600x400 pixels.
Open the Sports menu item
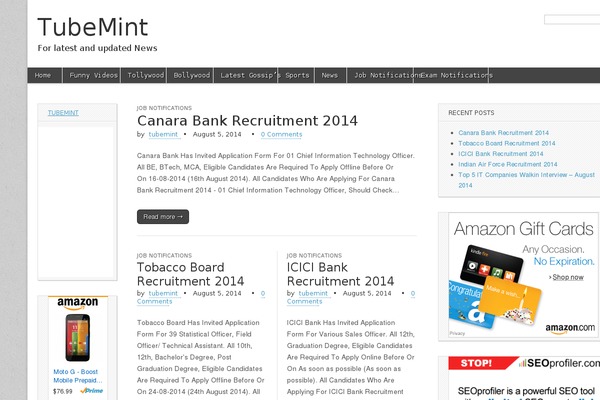click(297, 75)
